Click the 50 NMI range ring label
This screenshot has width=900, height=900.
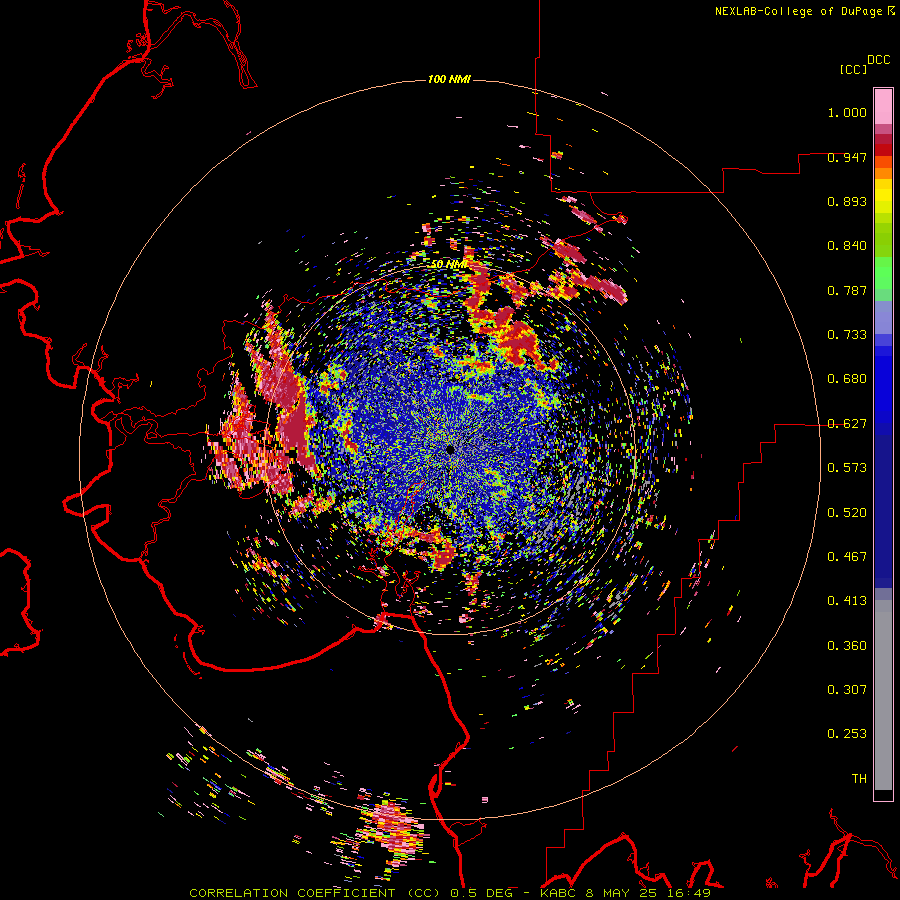coord(449,264)
